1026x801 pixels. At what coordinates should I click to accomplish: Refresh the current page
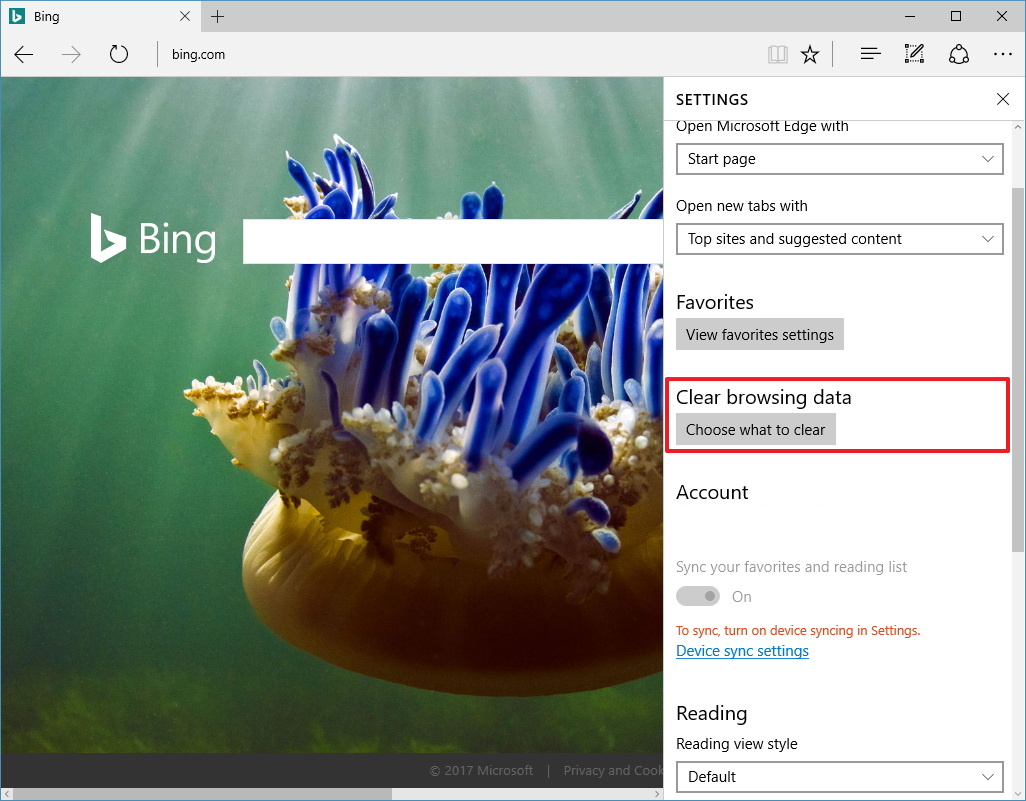pyautogui.click(x=118, y=54)
